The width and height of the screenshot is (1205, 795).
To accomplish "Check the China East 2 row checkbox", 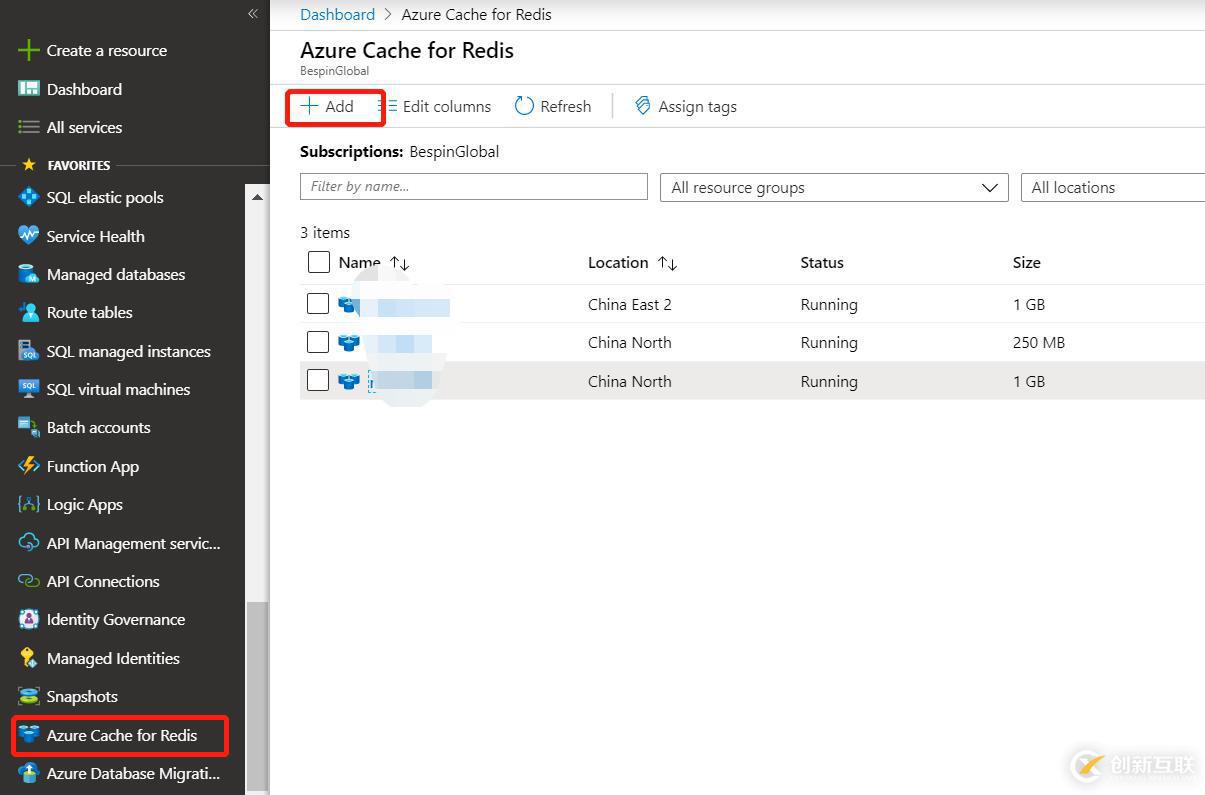I will pyautogui.click(x=318, y=304).
